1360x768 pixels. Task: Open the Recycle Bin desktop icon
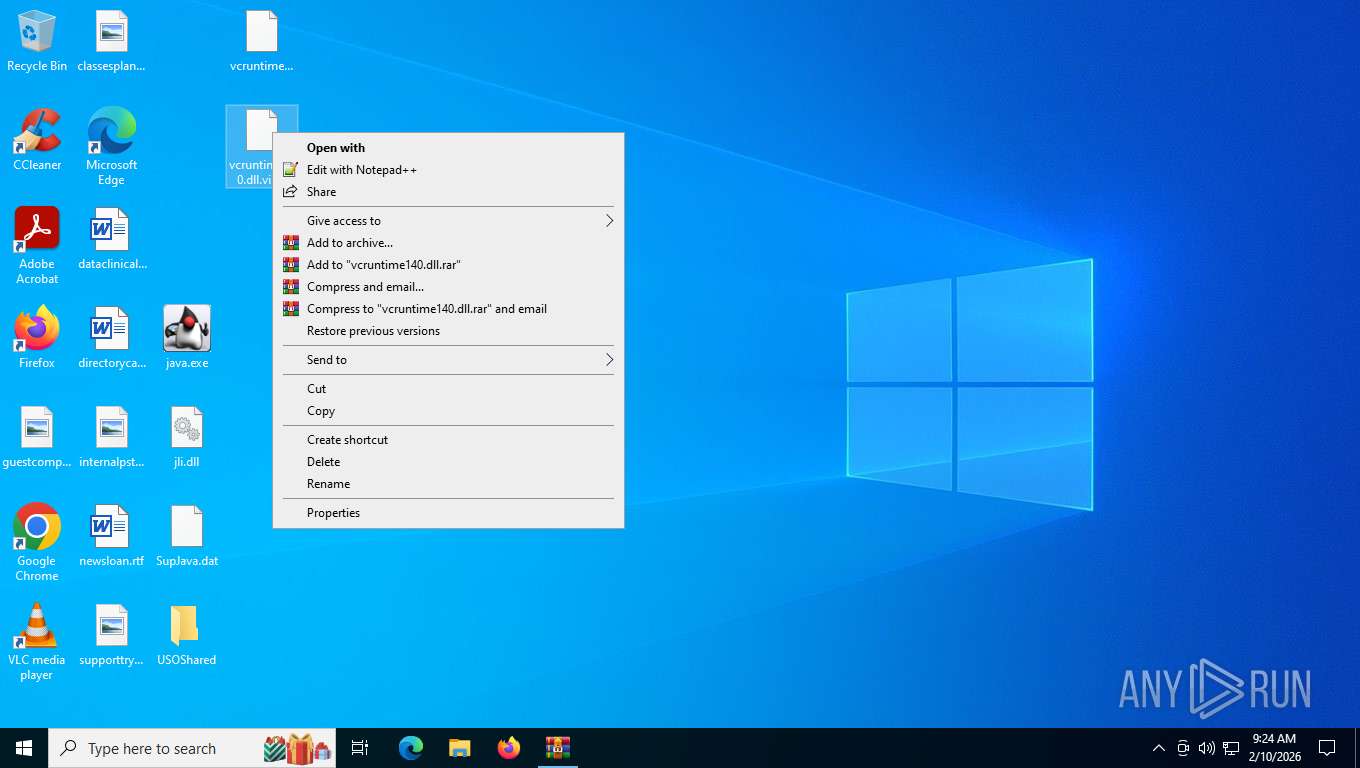pos(37,42)
